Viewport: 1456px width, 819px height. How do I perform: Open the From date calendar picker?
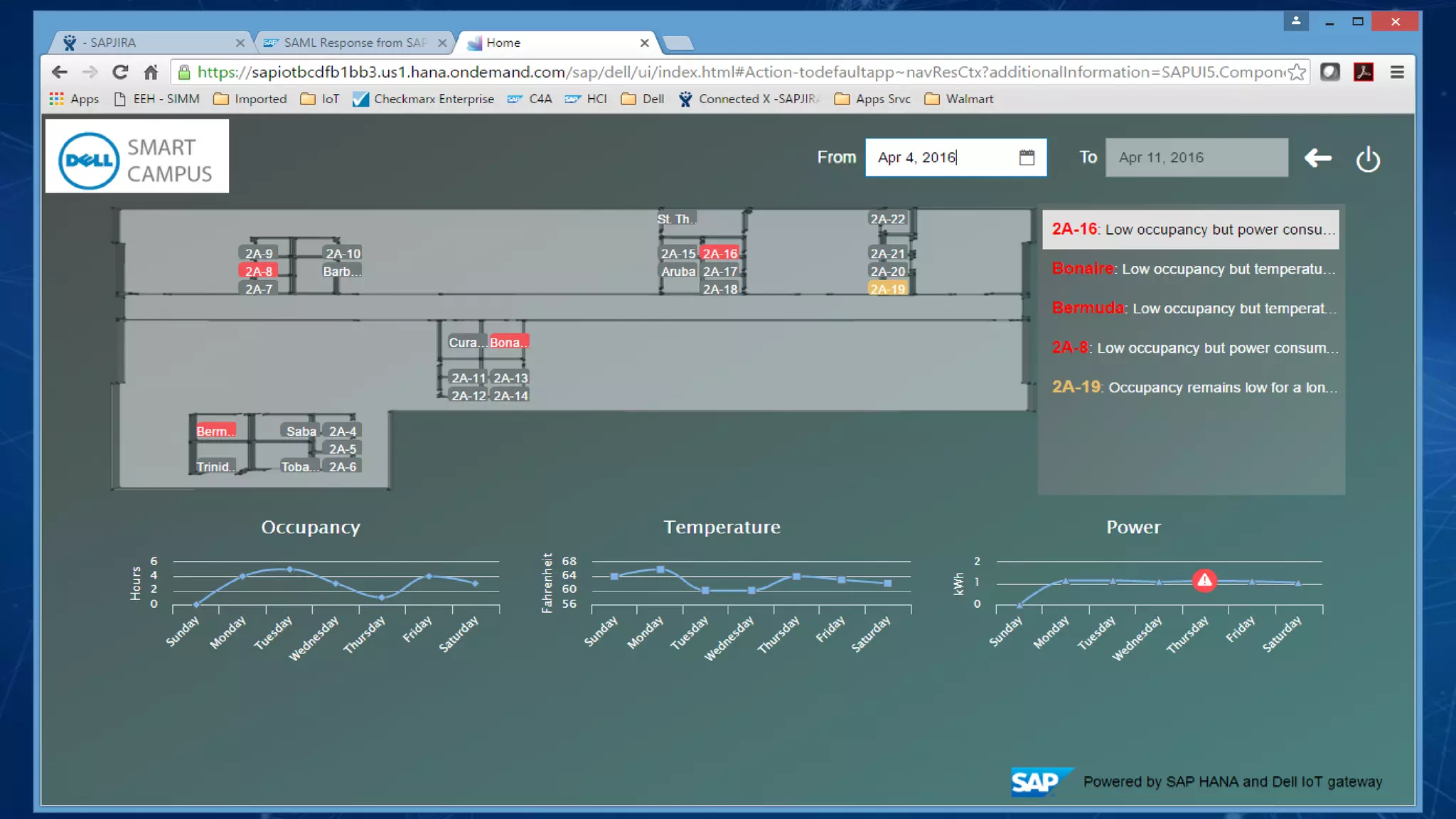(x=1027, y=157)
